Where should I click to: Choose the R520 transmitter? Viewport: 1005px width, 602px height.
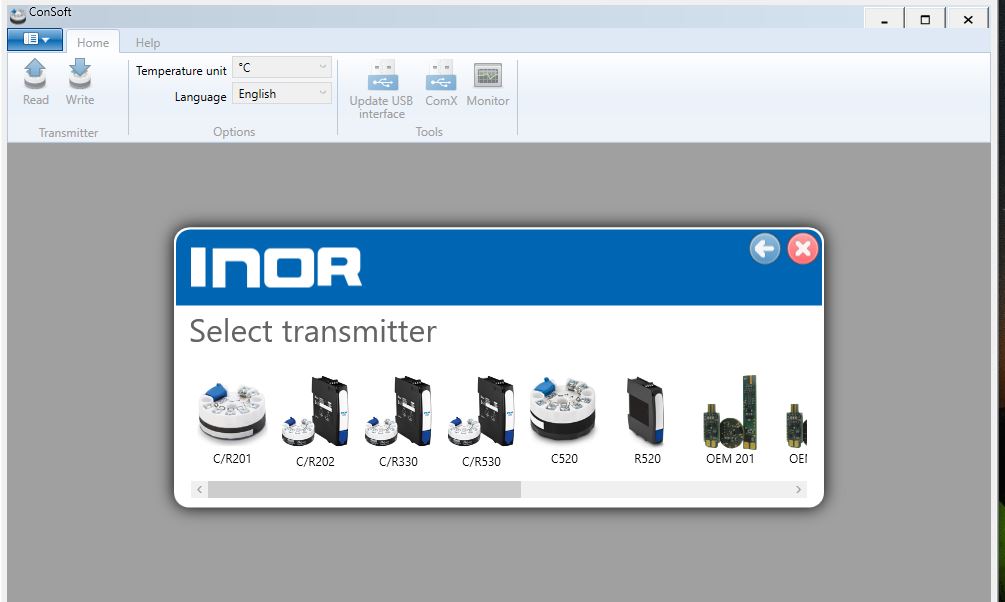647,422
